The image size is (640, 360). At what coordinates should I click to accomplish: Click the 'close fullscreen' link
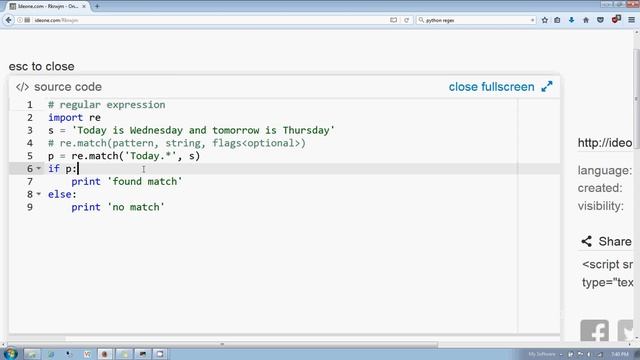click(x=491, y=87)
